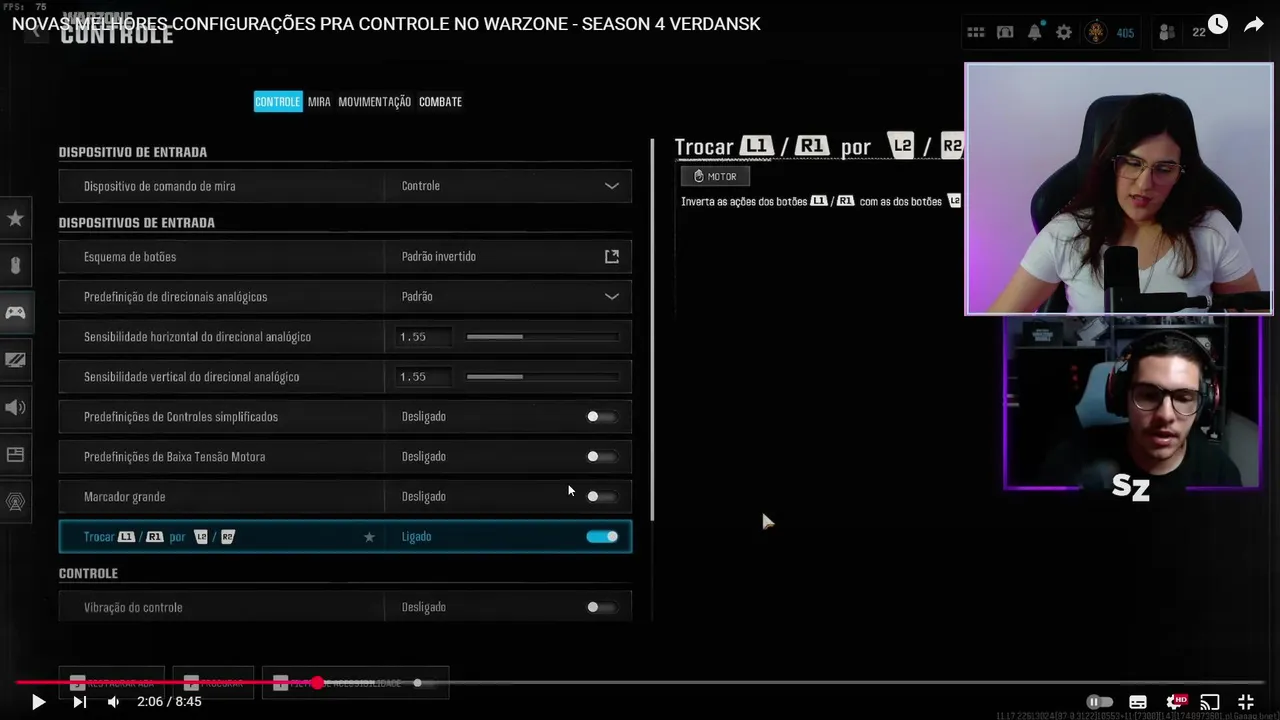Seek on the video progress bar
1280x720 pixels.
pyautogui.click(x=640, y=683)
